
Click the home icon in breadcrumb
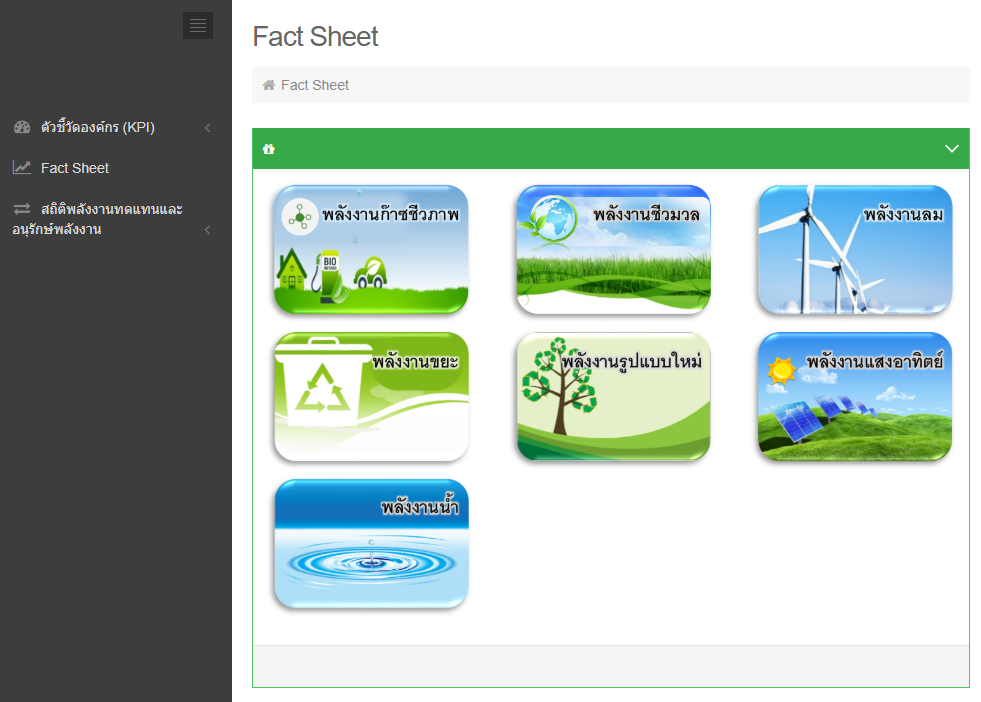click(x=268, y=85)
